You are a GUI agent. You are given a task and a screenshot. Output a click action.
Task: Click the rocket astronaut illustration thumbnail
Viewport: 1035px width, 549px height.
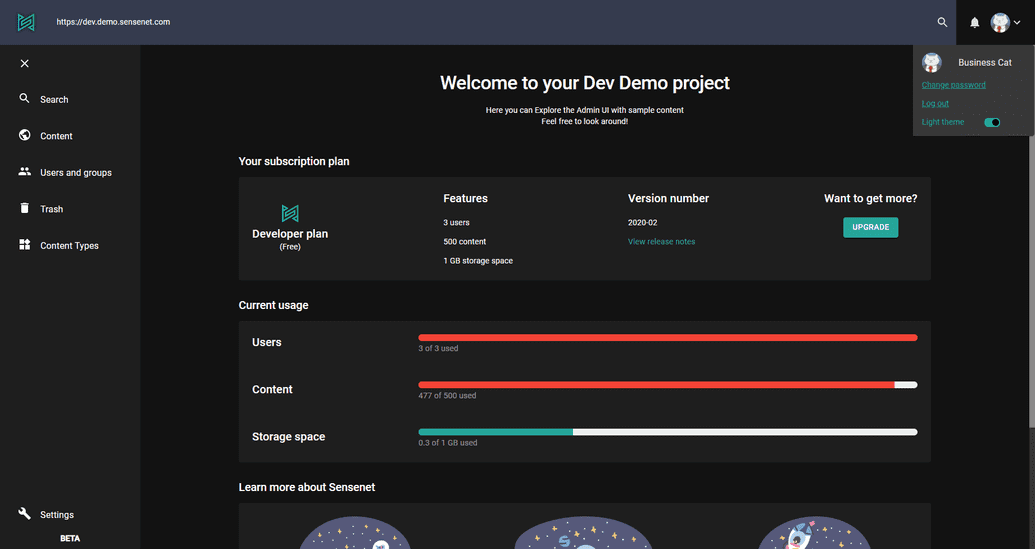pos(814,533)
